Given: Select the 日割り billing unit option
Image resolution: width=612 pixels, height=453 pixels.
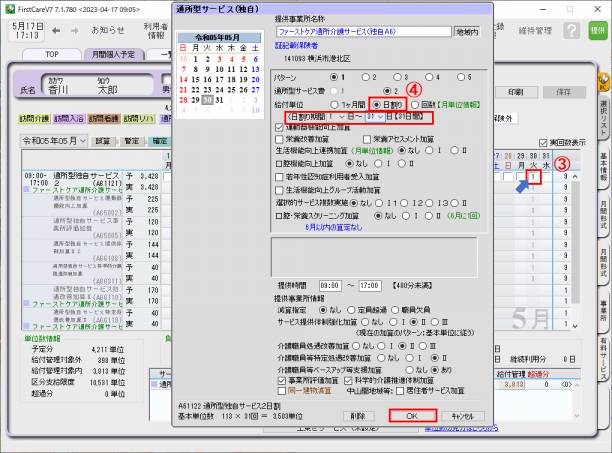Looking at the screenshot, I should (x=375, y=103).
